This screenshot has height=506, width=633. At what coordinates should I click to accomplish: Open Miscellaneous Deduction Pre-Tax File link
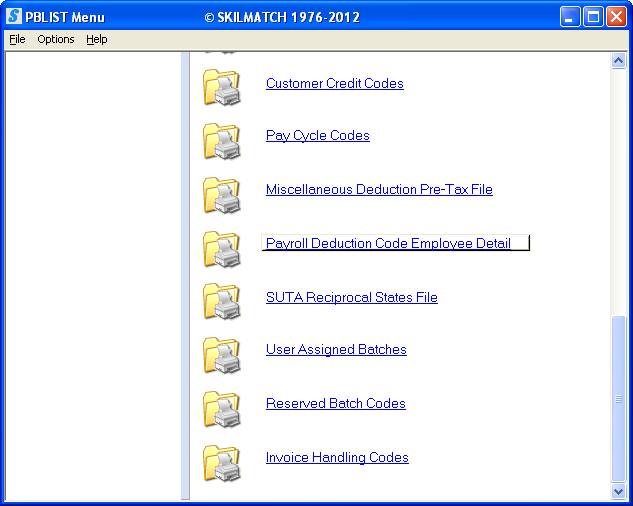pos(379,189)
